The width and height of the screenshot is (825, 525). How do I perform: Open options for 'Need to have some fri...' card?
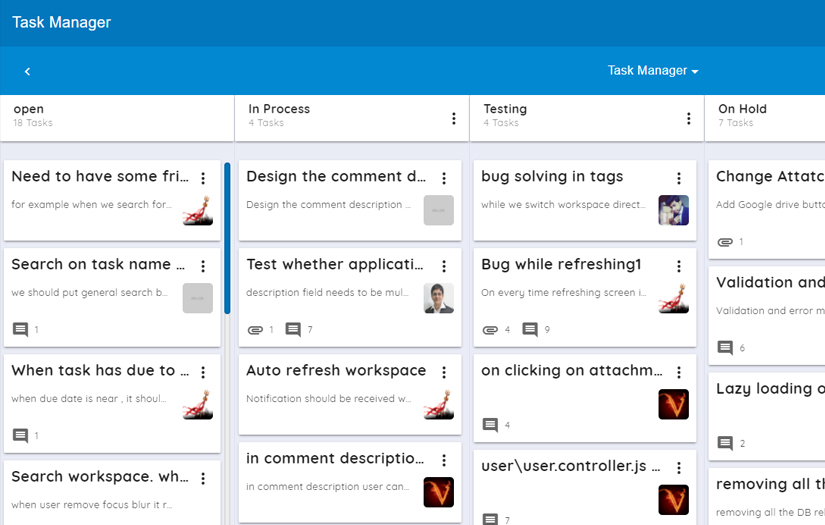(203, 178)
